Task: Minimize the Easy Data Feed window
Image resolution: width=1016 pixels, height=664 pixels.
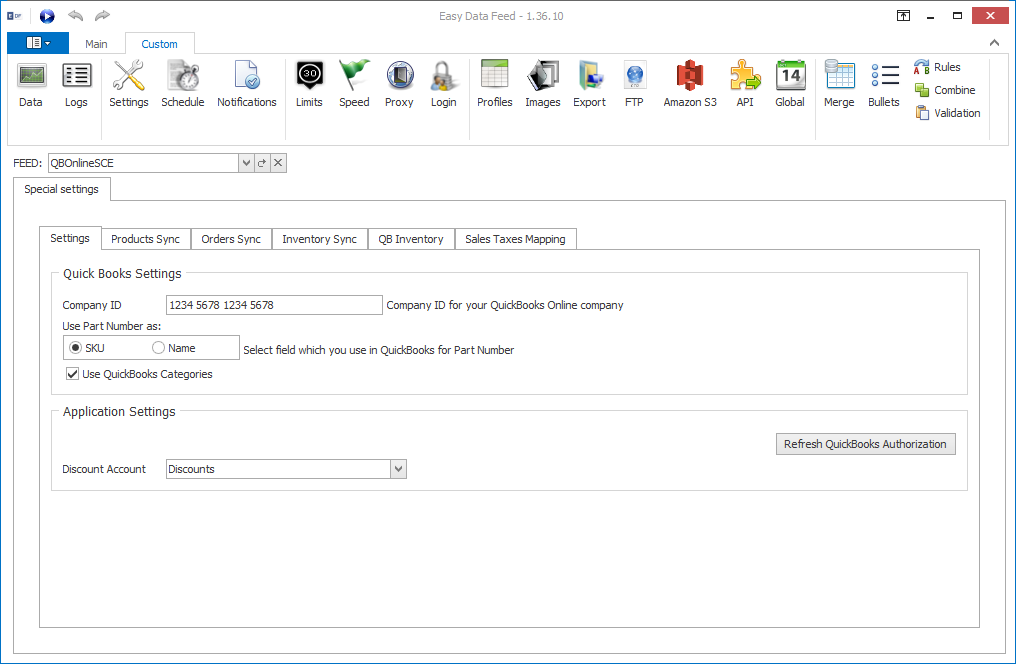Action: click(930, 16)
